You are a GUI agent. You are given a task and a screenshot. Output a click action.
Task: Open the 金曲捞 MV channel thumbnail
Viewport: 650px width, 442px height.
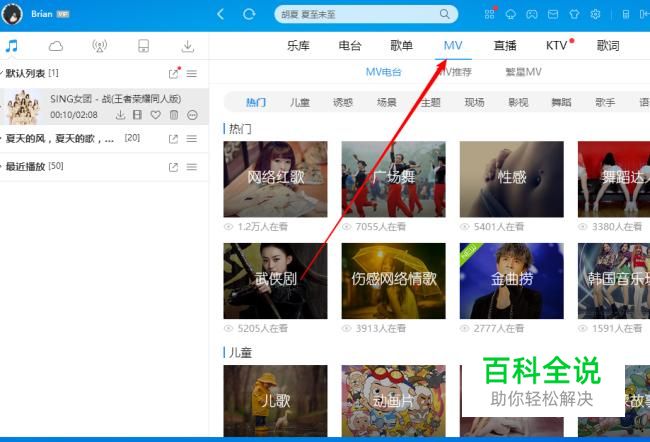tap(512, 281)
